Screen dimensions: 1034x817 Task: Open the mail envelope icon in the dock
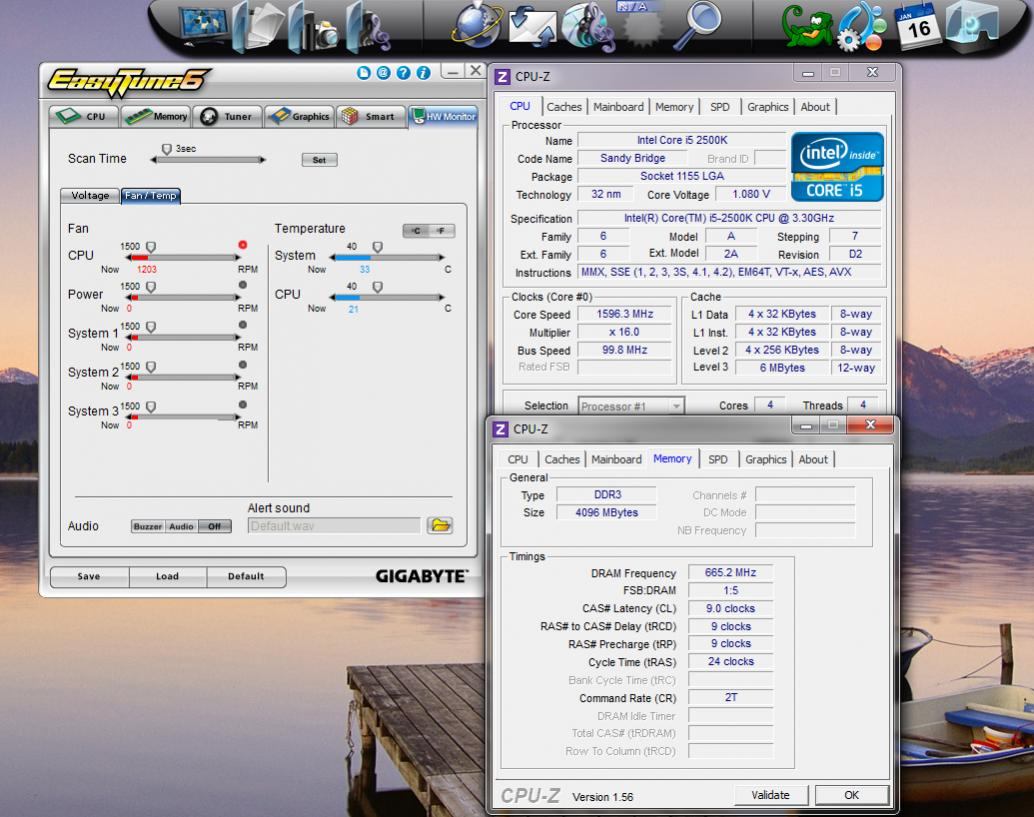pos(533,26)
